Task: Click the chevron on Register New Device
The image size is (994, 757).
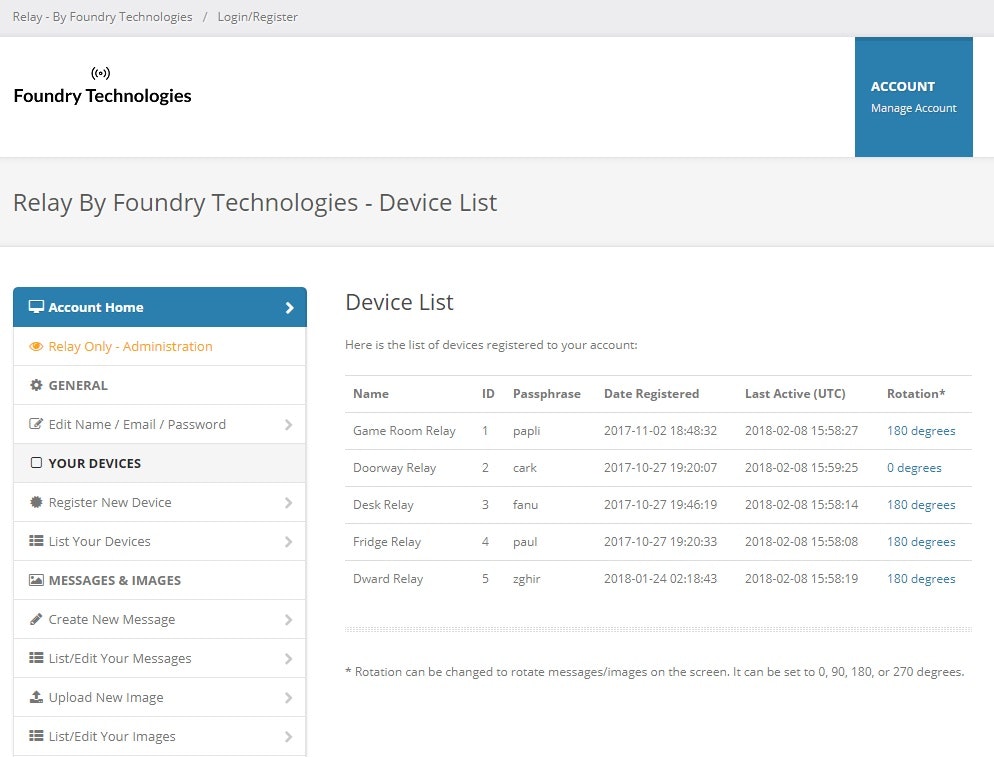Action: (x=288, y=503)
